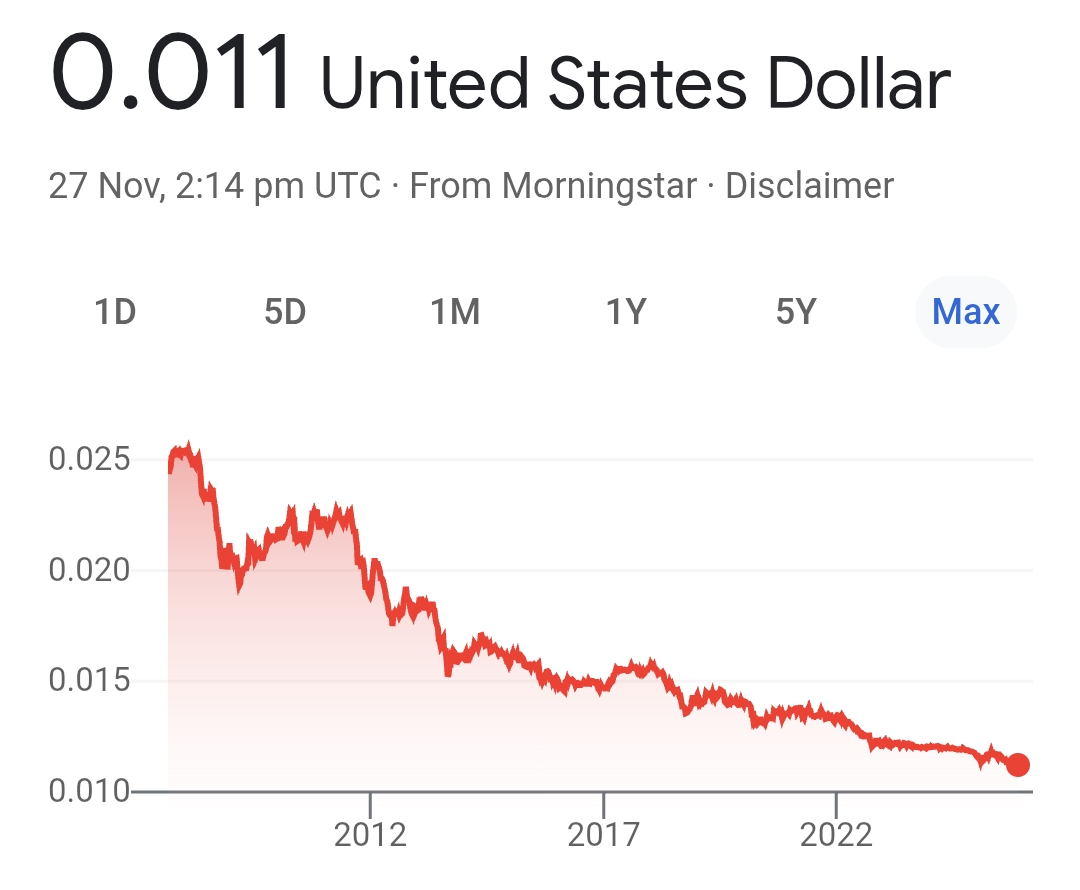Image resolution: width=1080 pixels, height=890 pixels.
Task: Select the 2022 x-axis year marker
Action: tap(836, 833)
